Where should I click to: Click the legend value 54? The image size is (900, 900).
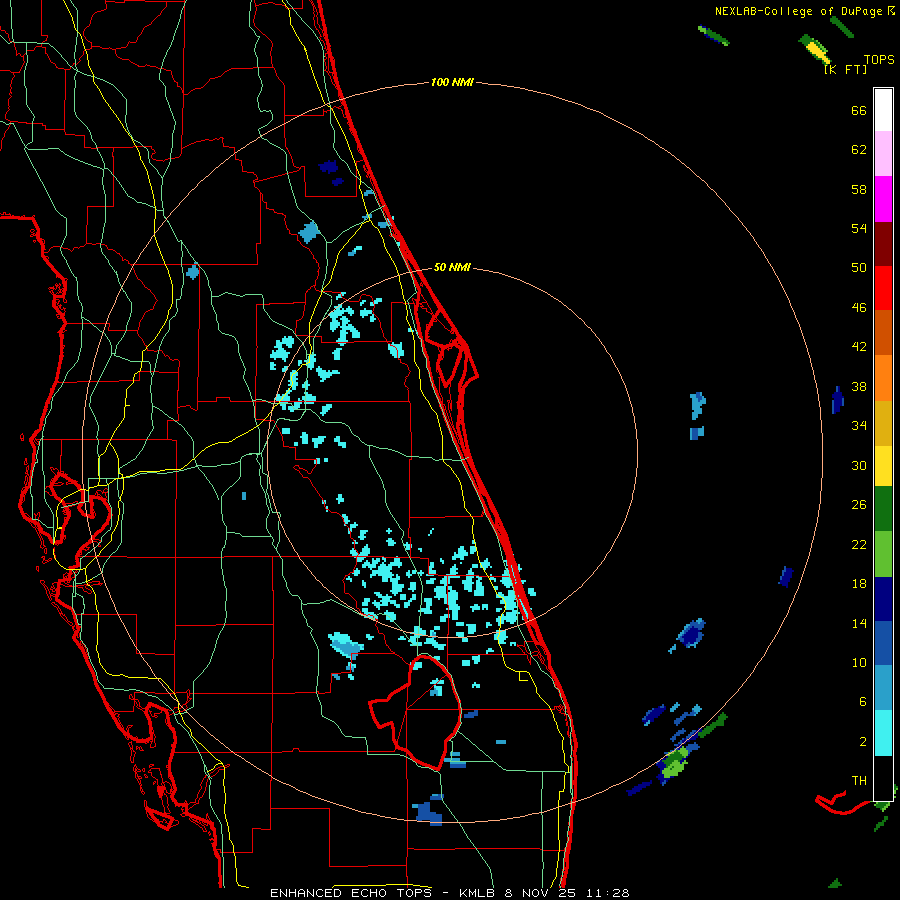[x=859, y=228]
